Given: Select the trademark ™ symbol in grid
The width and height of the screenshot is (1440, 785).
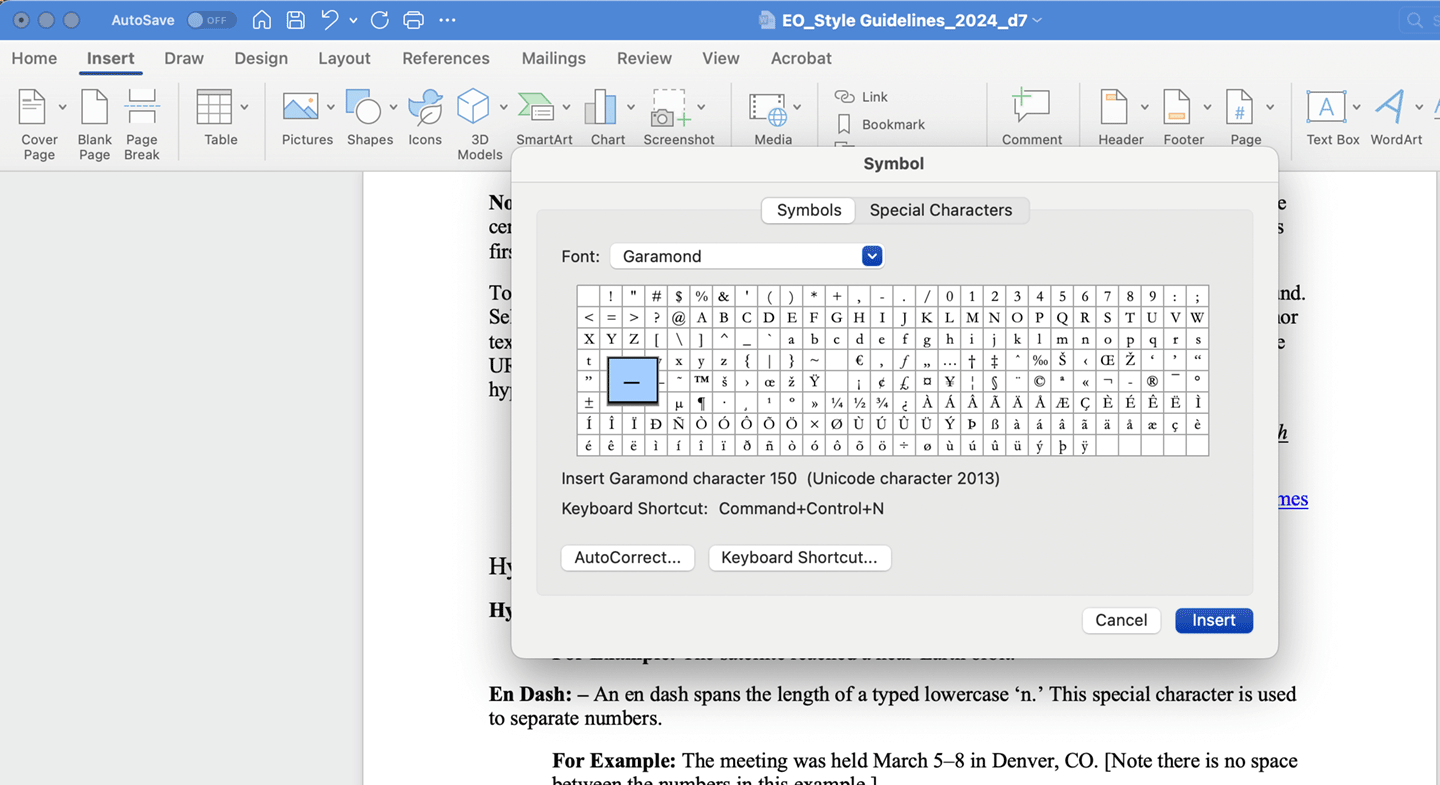Looking at the screenshot, I should pyautogui.click(x=701, y=381).
